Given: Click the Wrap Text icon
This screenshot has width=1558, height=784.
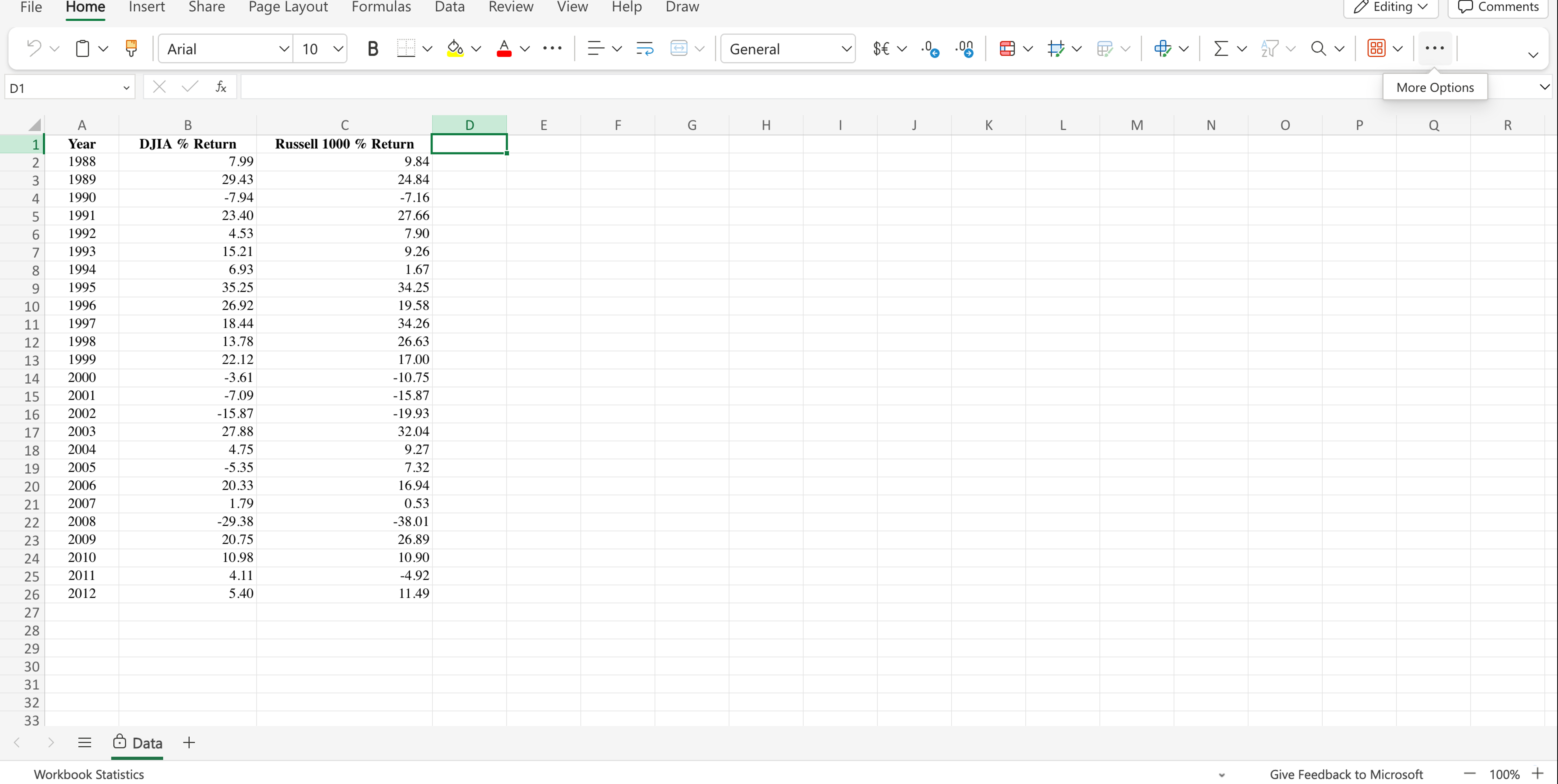Looking at the screenshot, I should point(645,48).
